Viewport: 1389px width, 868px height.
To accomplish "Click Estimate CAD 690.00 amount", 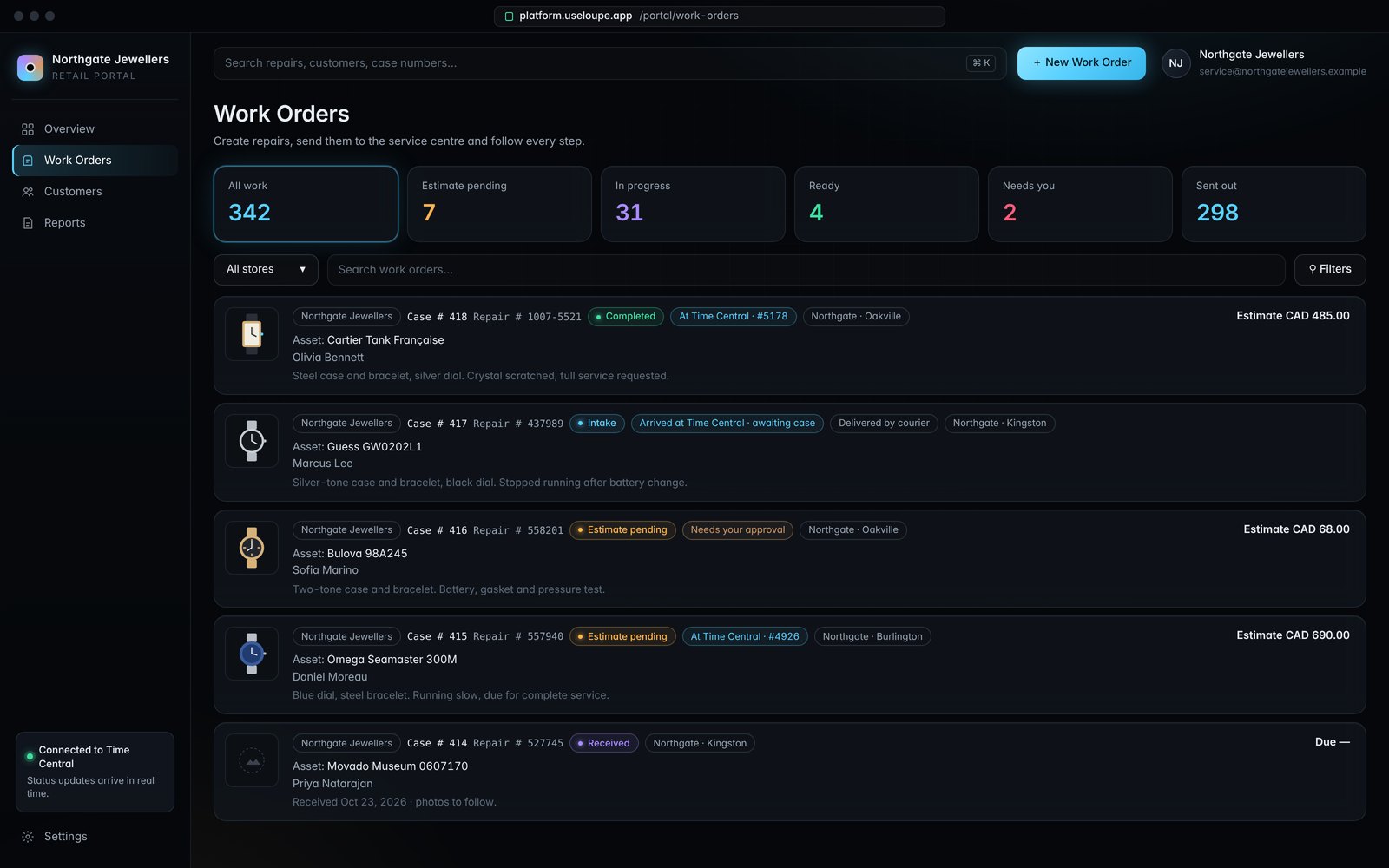I will [x=1293, y=635].
